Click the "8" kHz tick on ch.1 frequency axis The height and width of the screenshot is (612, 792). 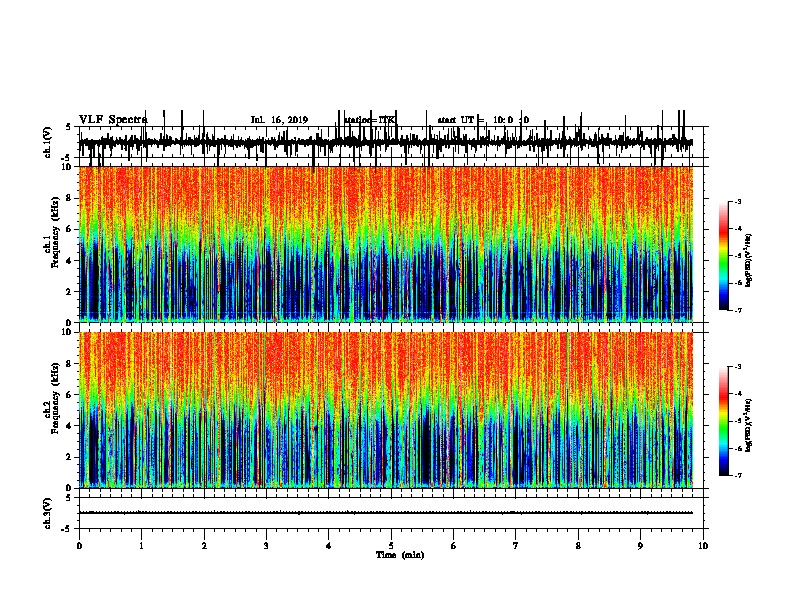[70, 198]
